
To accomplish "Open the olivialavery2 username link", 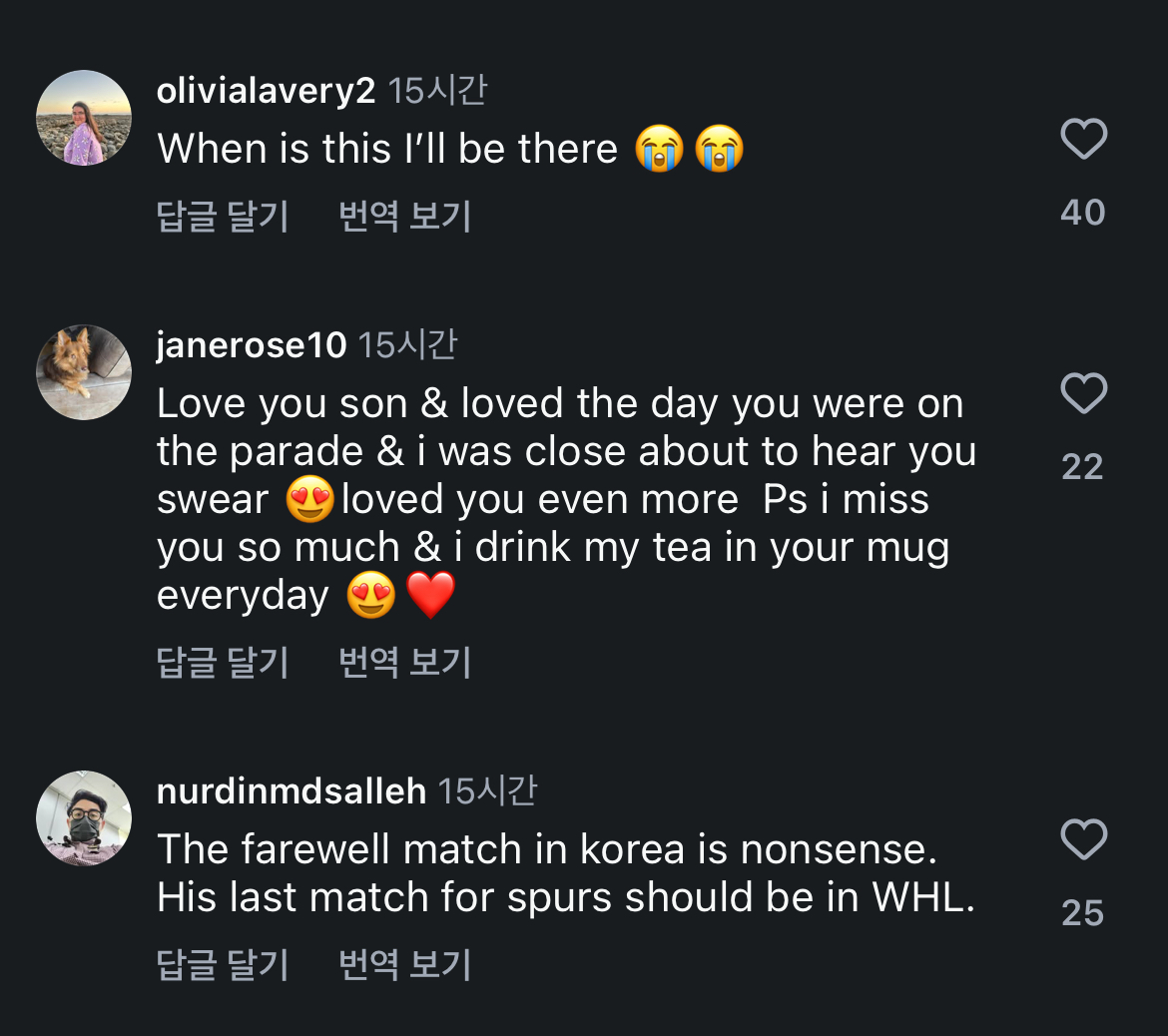I will coord(266,92).
